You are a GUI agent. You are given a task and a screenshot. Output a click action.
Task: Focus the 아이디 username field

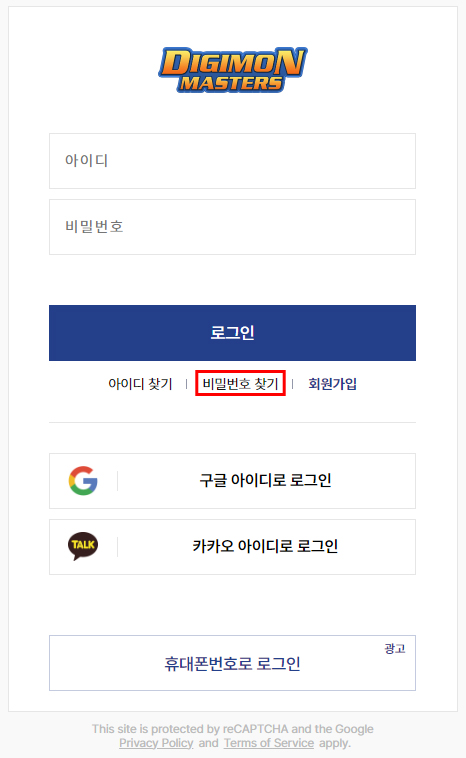(x=233, y=161)
